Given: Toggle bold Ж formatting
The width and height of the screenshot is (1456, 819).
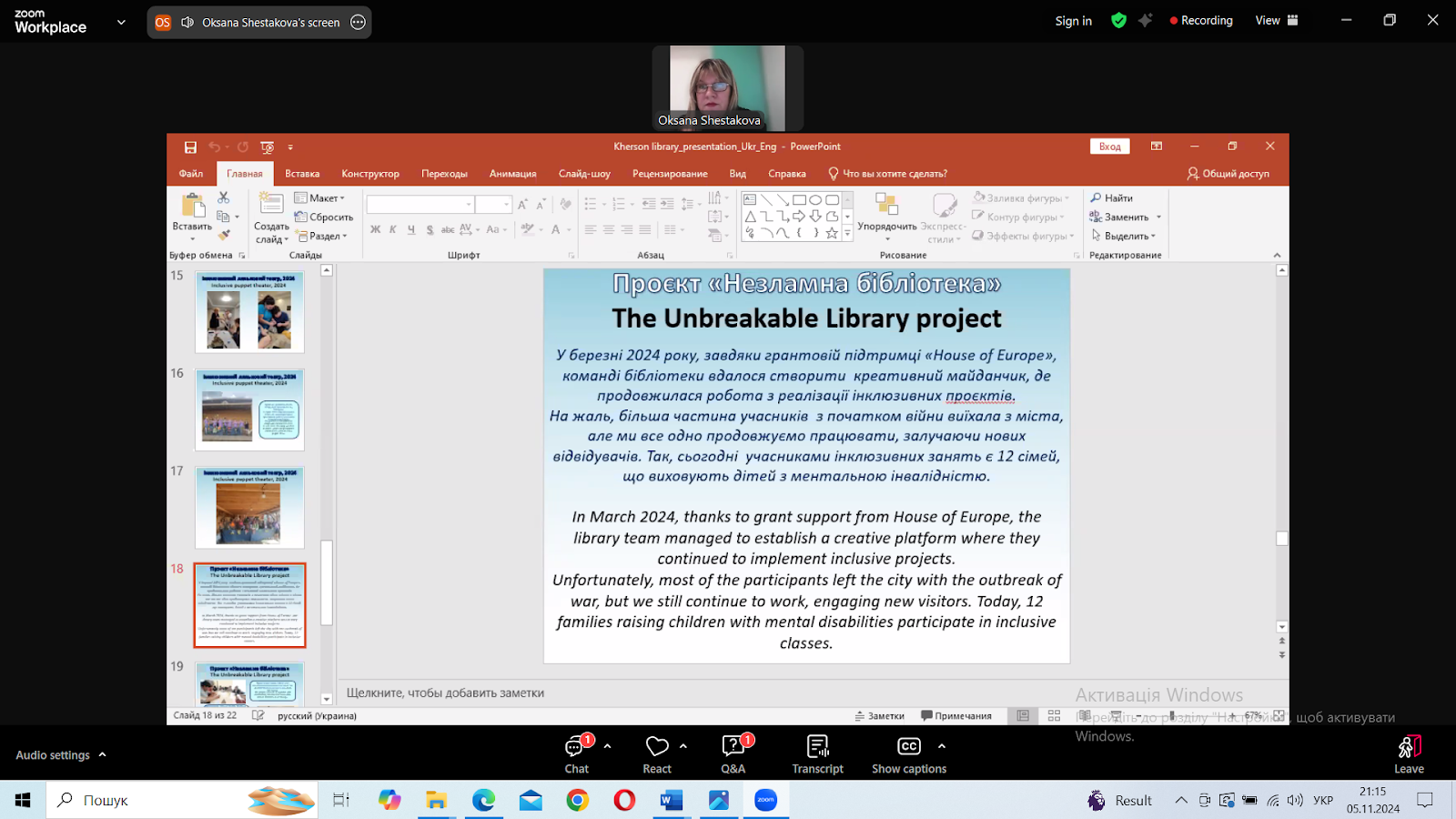Looking at the screenshot, I should [375, 229].
